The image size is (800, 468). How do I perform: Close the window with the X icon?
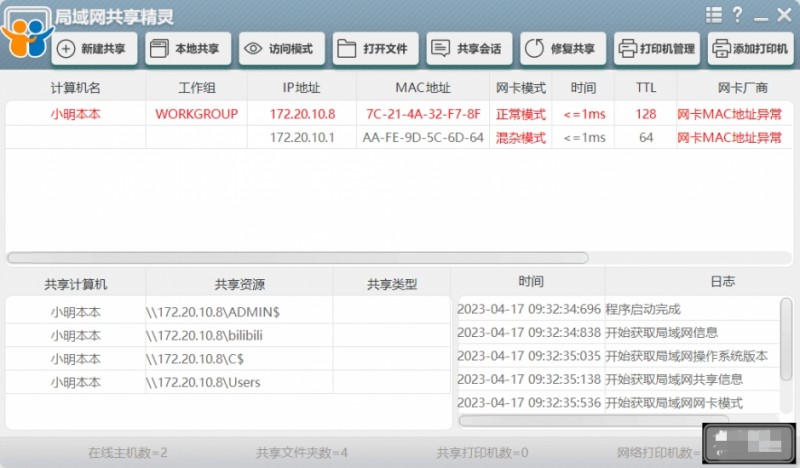coord(784,15)
